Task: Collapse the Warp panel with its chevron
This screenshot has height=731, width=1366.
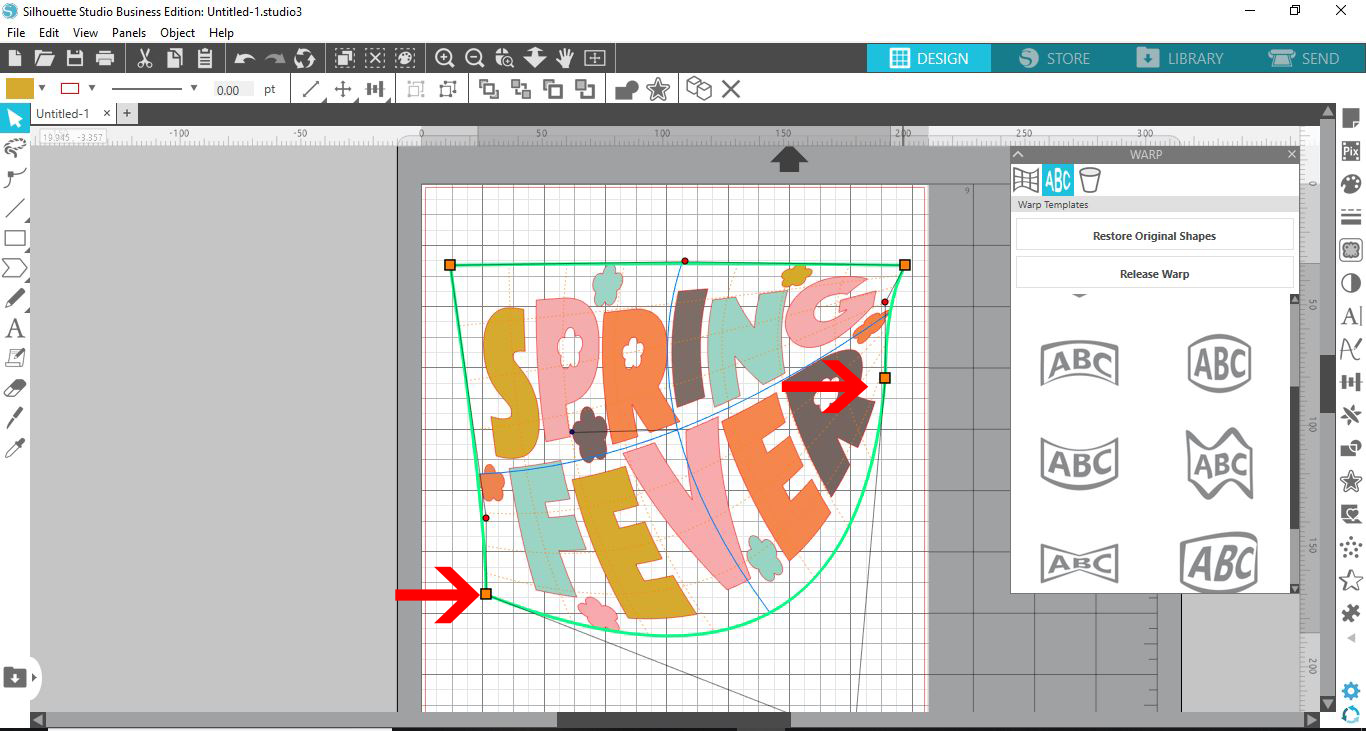Action: pos(1019,154)
